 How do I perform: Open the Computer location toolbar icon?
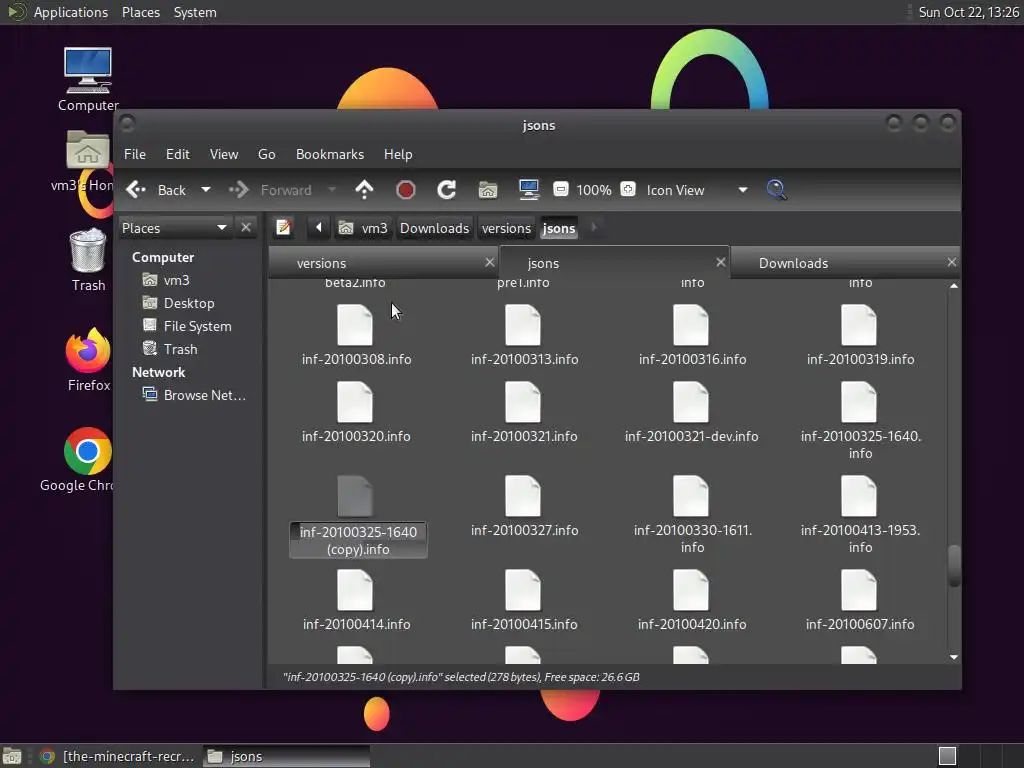coord(528,190)
